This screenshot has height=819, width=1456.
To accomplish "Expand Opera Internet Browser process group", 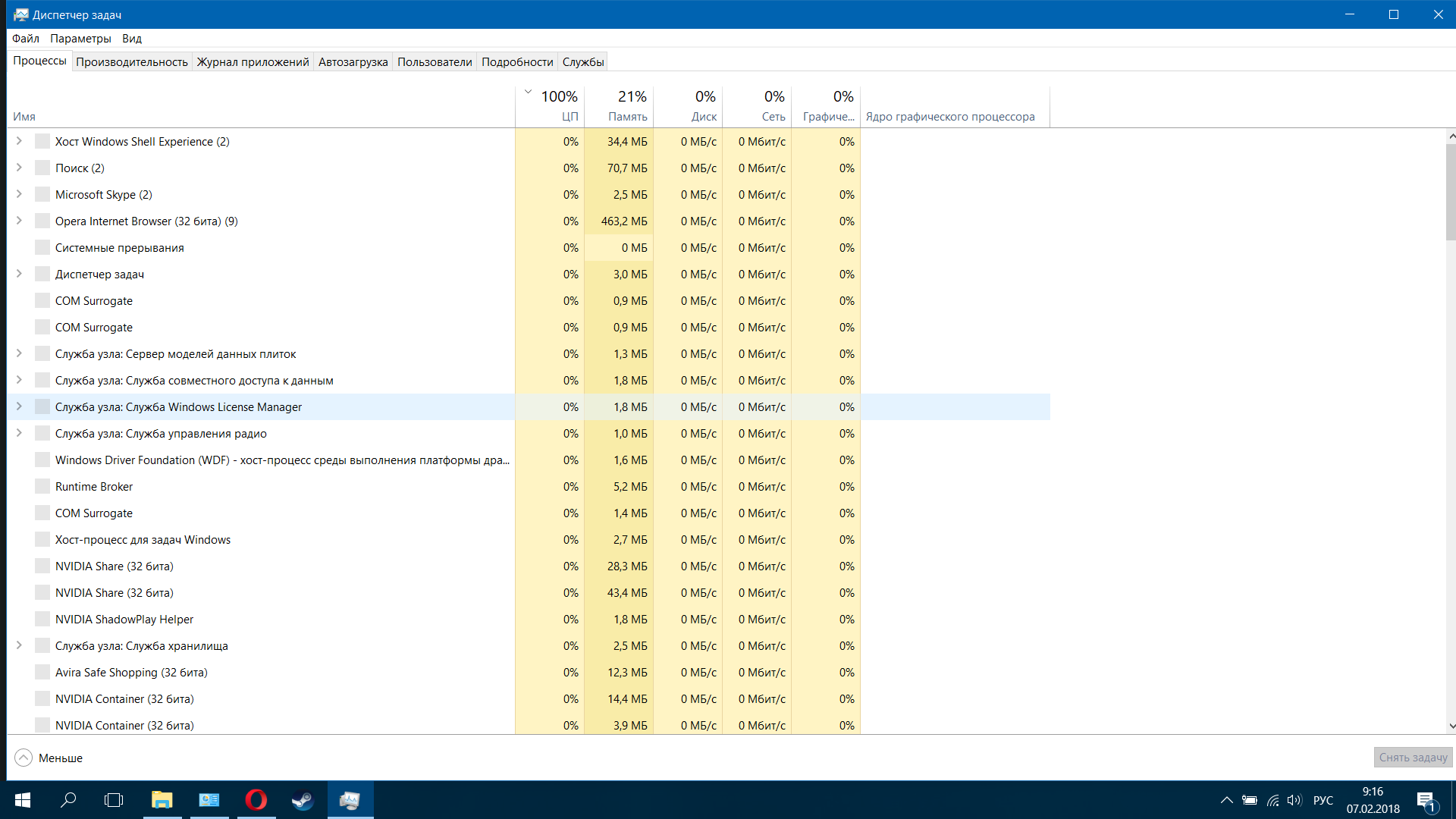I will pos(19,221).
